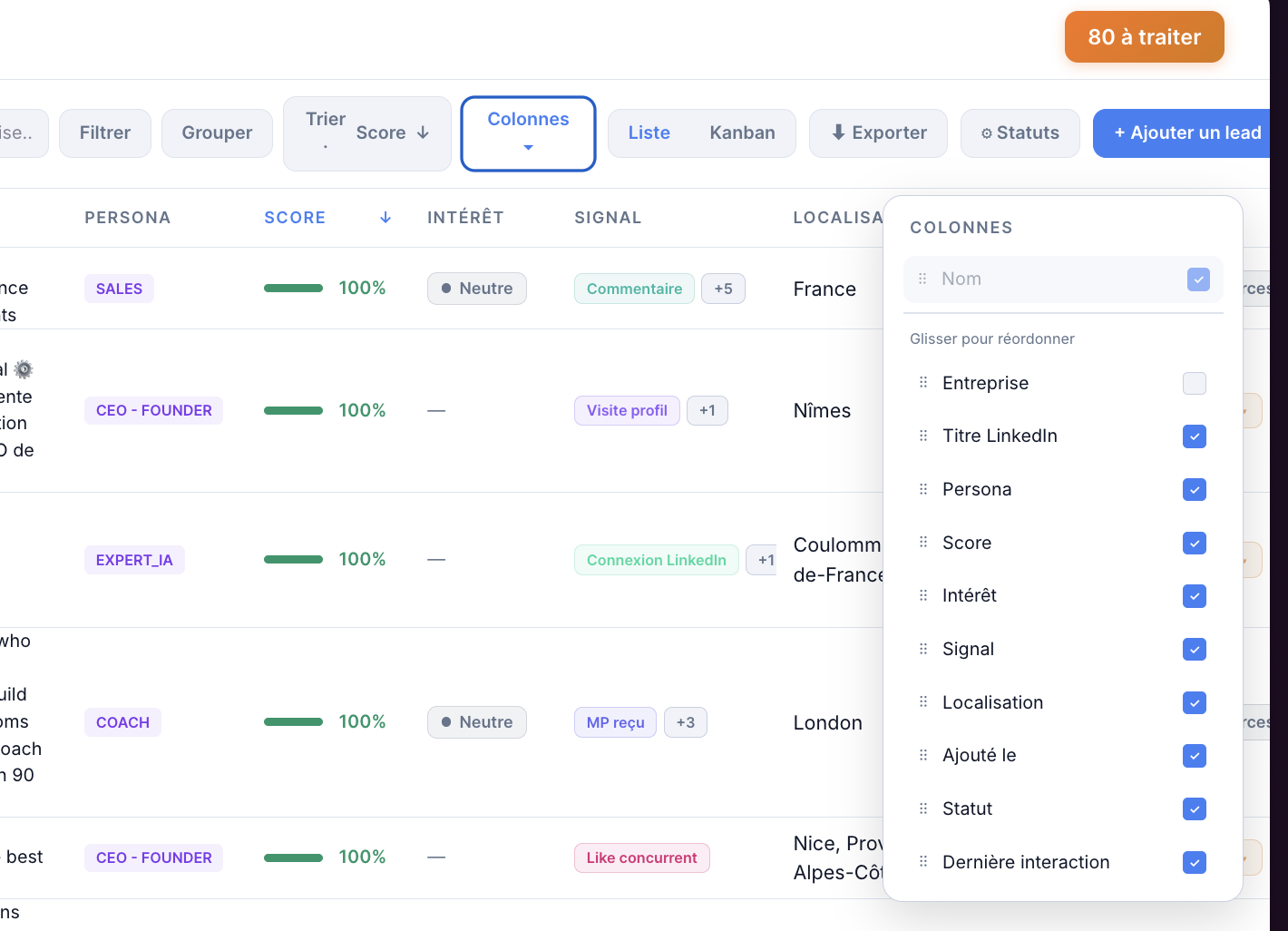
Task: Uncheck the Localisation column checkbox
Action: tap(1195, 702)
